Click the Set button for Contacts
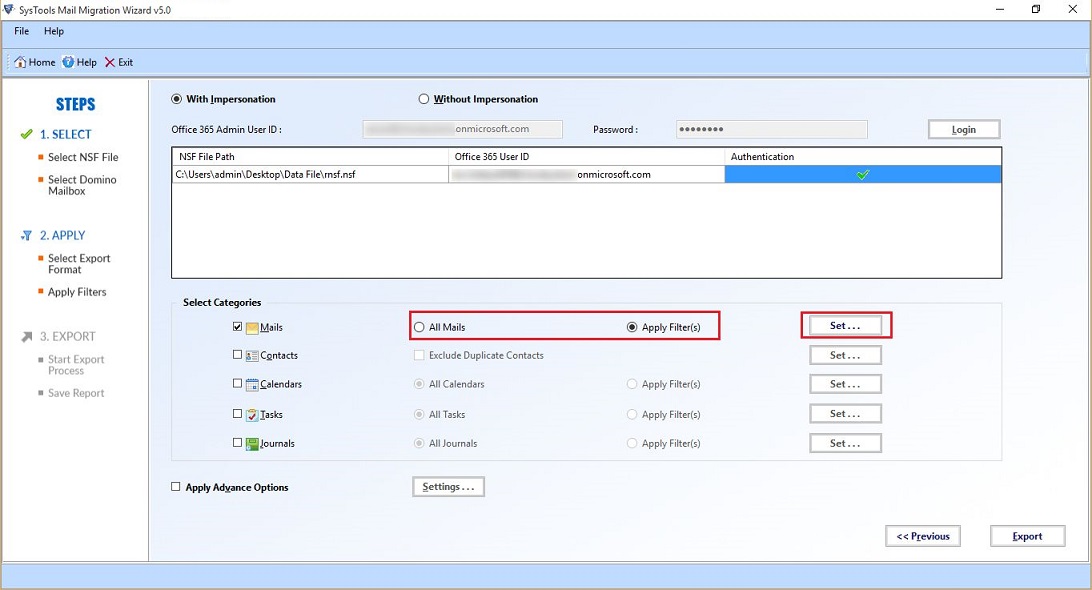The height and width of the screenshot is (590, 1092). (845, 355)
